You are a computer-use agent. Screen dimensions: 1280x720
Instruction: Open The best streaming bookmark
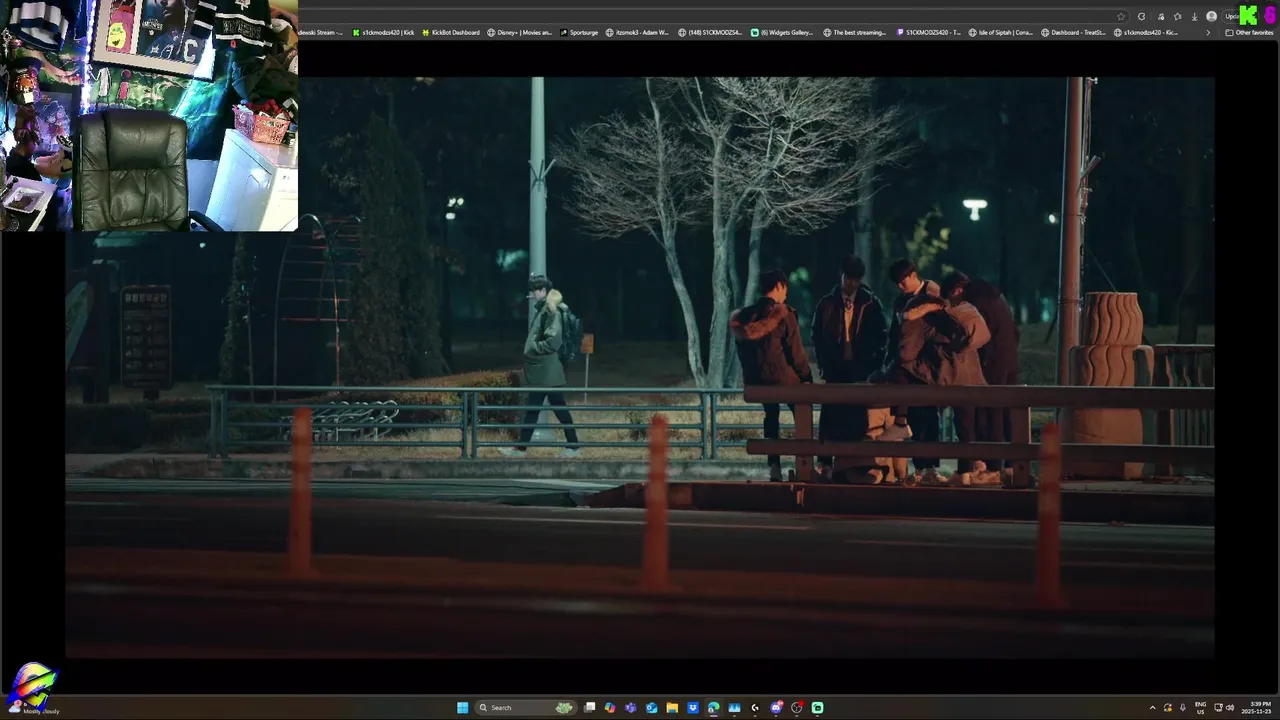855,32
